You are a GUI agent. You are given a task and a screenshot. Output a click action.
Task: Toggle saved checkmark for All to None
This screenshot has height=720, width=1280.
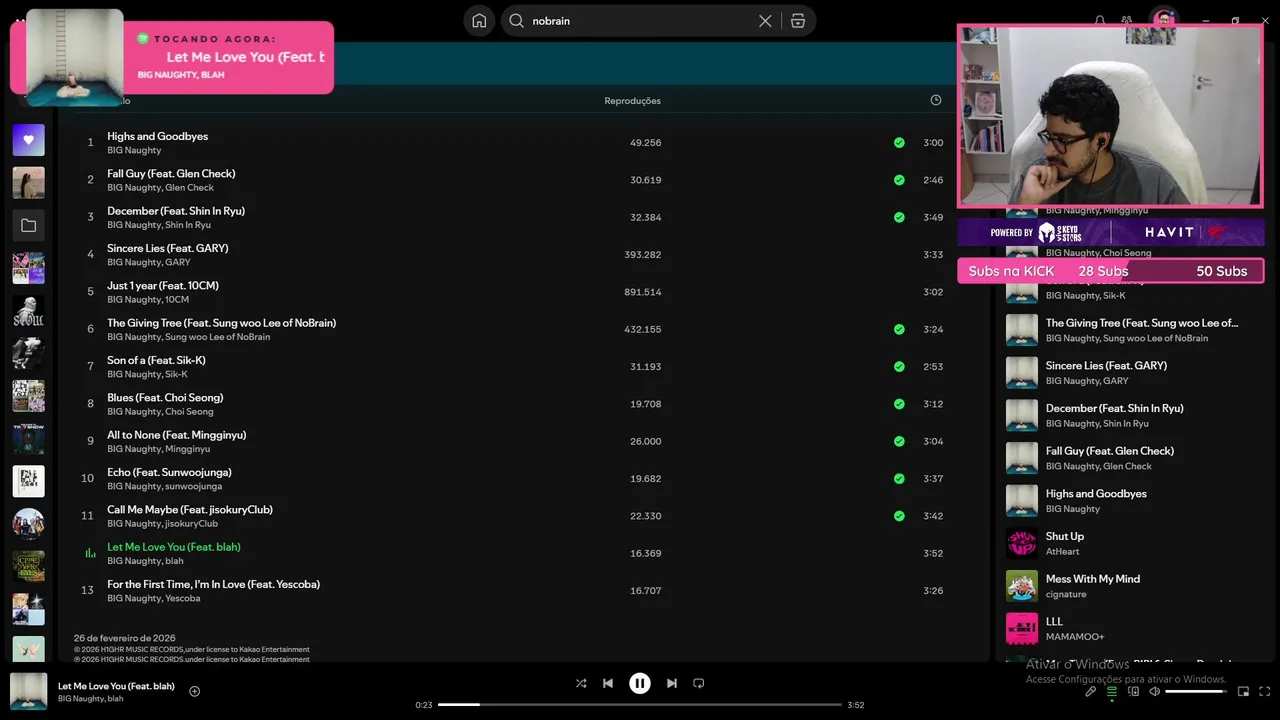(899, 441)
